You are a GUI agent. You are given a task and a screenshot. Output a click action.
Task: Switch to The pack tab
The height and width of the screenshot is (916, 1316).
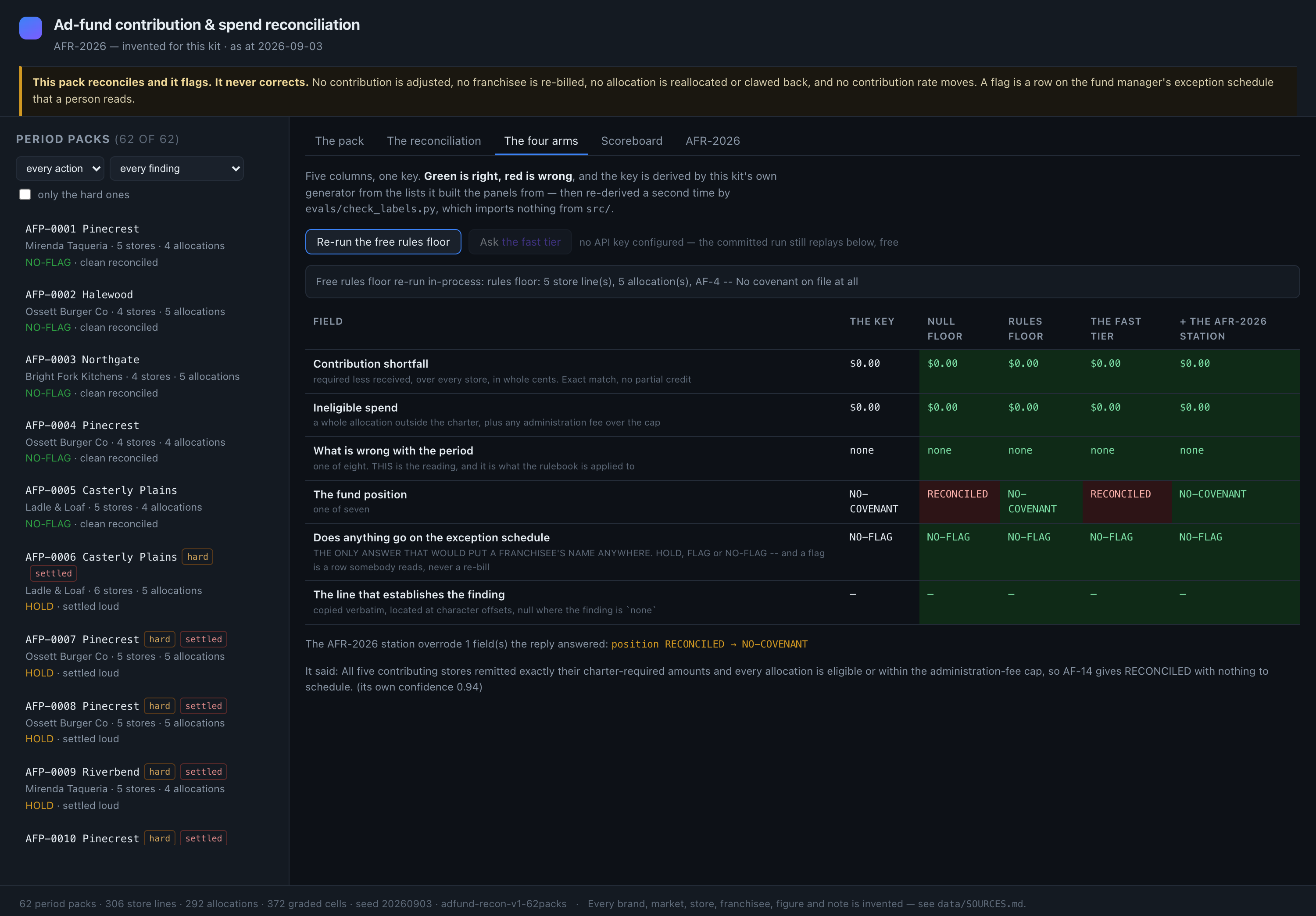tap(340, 141)
